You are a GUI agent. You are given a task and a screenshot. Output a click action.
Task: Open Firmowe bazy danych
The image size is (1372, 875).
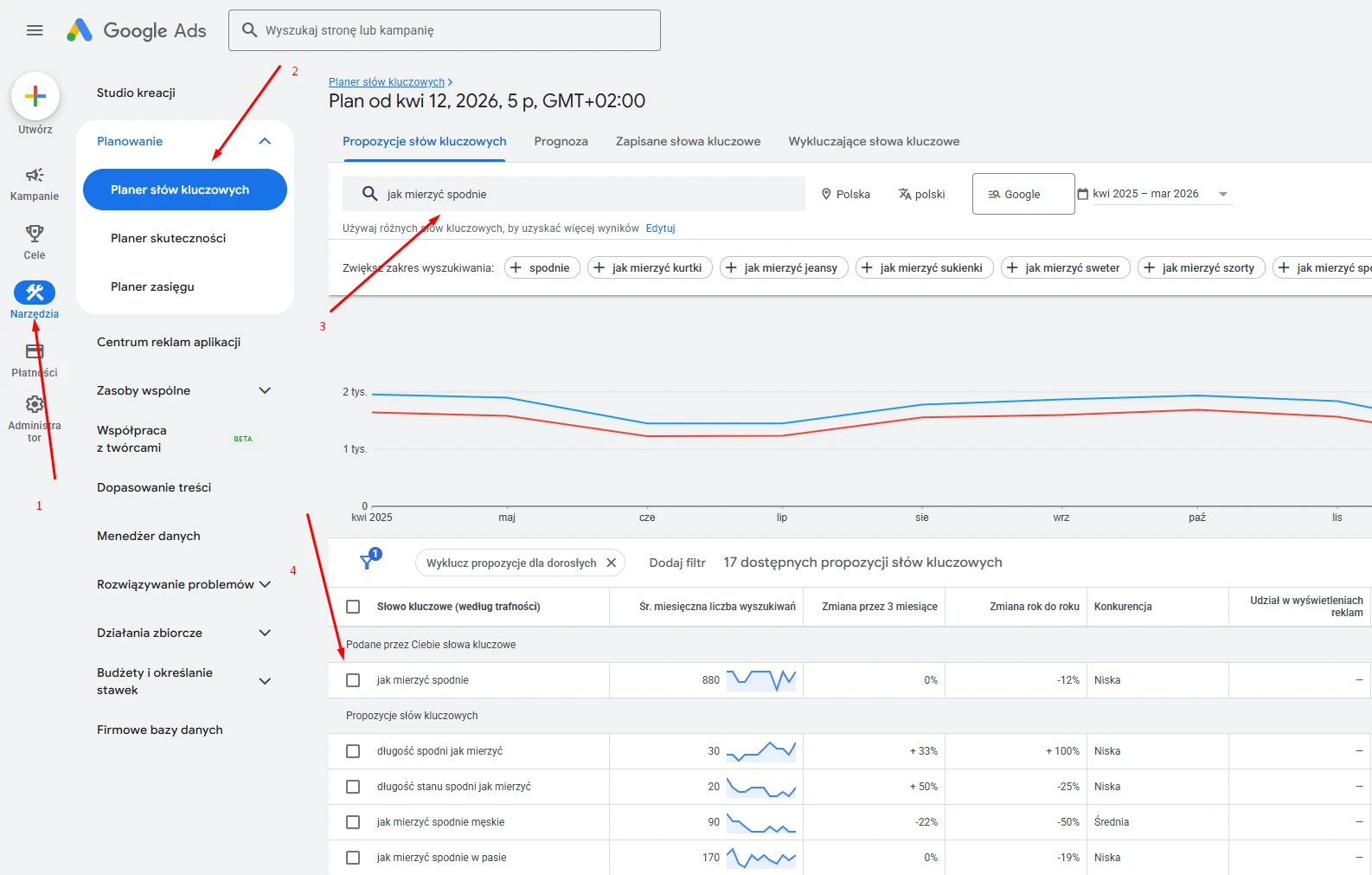click(160, 730)
